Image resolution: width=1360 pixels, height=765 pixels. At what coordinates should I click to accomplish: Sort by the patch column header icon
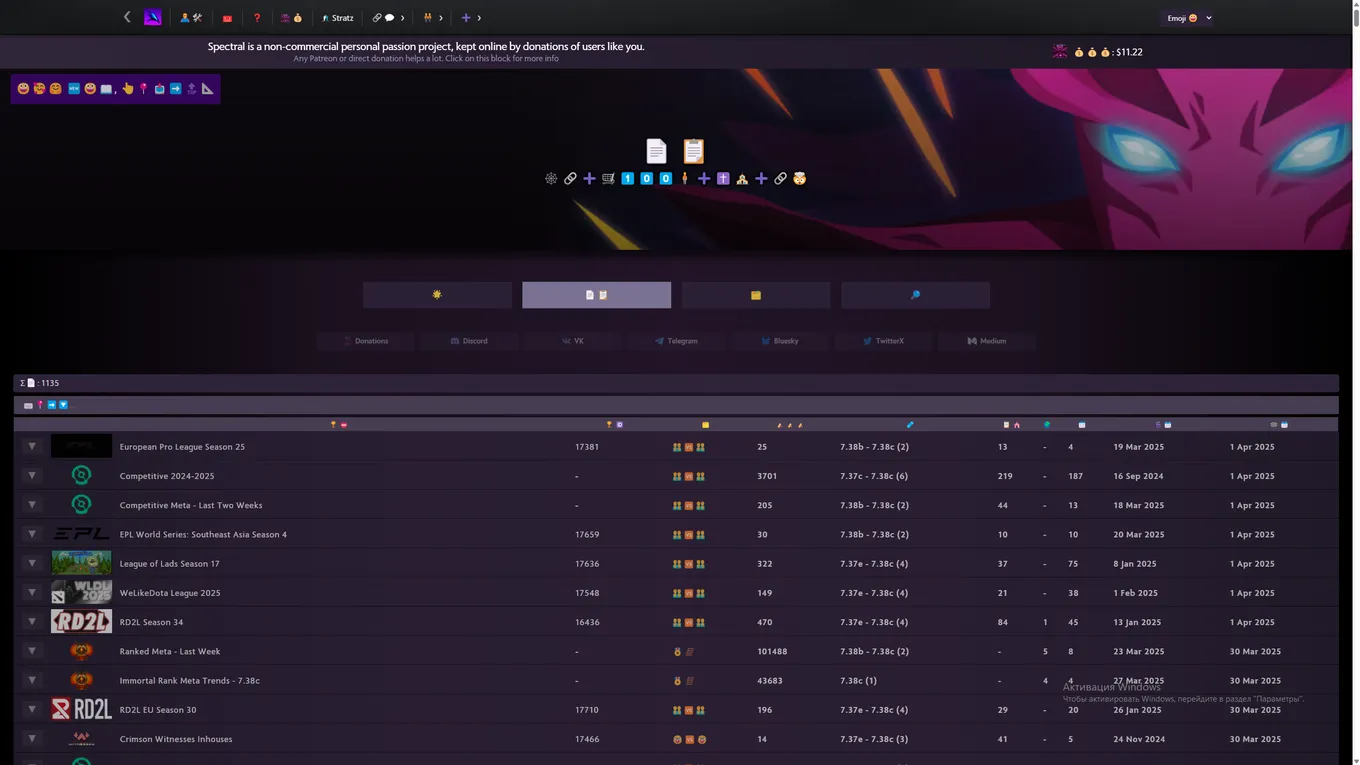click(910, 425)
